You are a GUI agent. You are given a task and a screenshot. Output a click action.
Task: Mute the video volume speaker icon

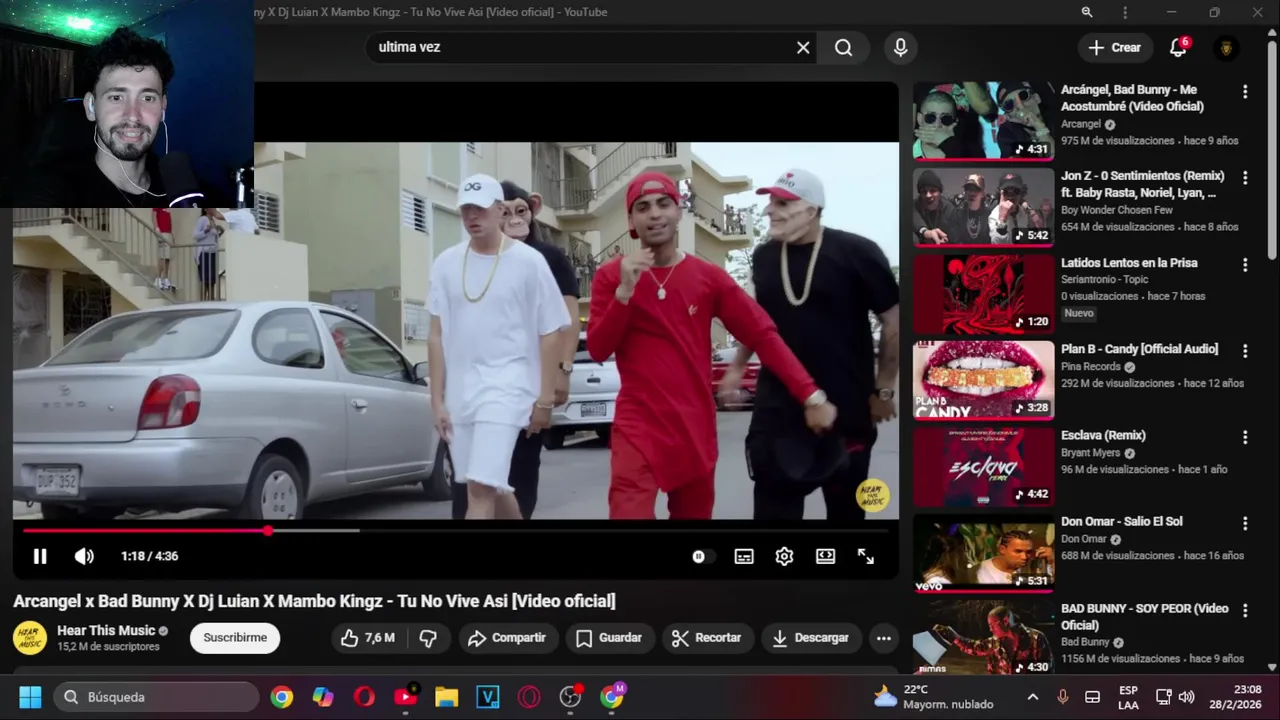tap(84, 556)
